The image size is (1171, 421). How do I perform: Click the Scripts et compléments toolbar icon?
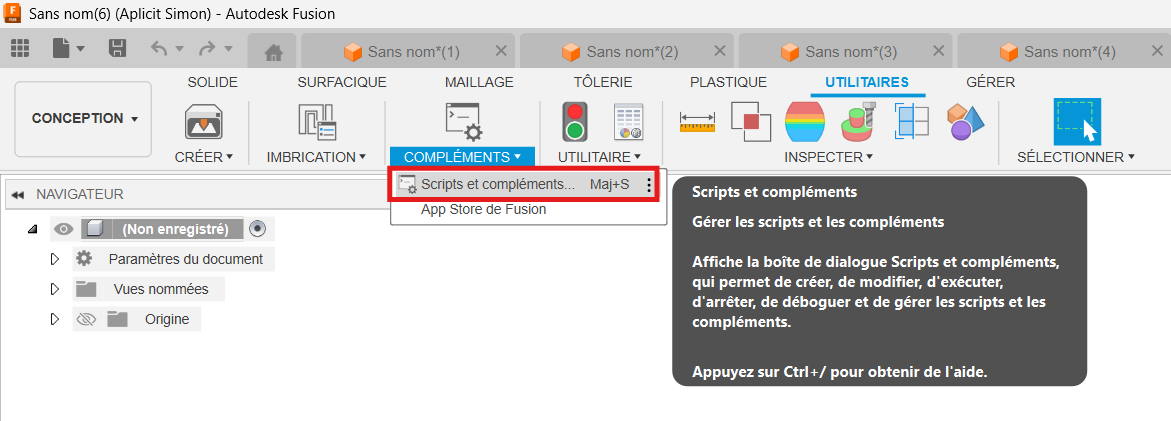463,121
